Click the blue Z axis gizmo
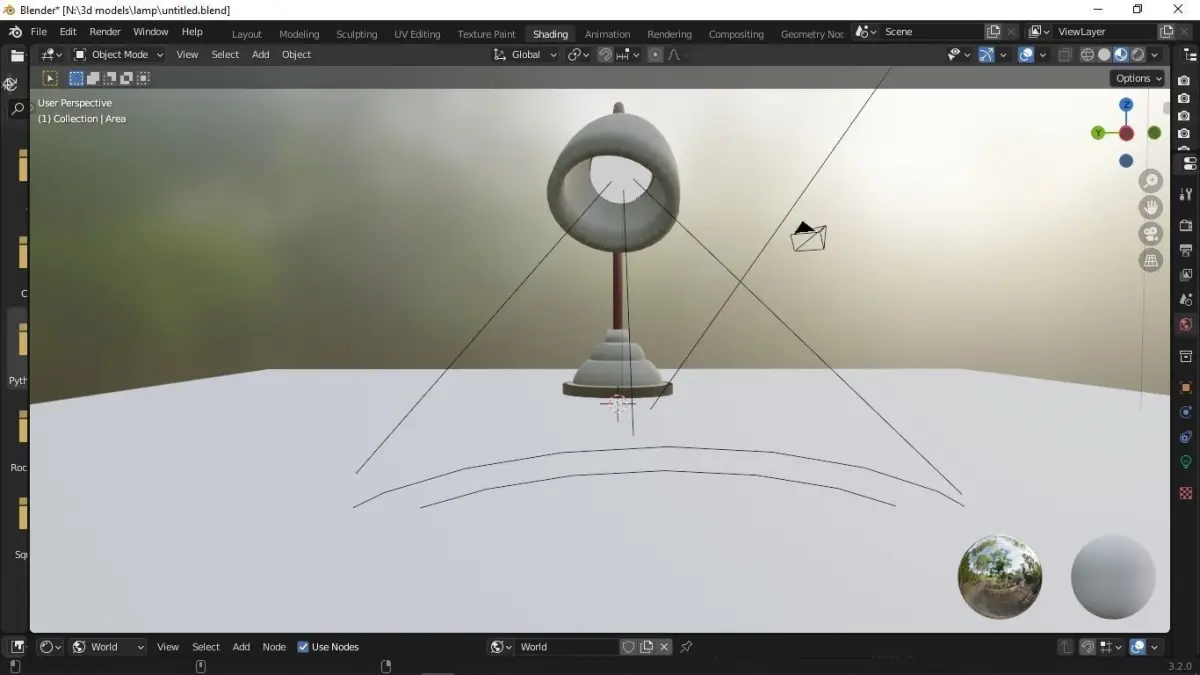This screenshot has width=1200, height=675. point(1126,105)
